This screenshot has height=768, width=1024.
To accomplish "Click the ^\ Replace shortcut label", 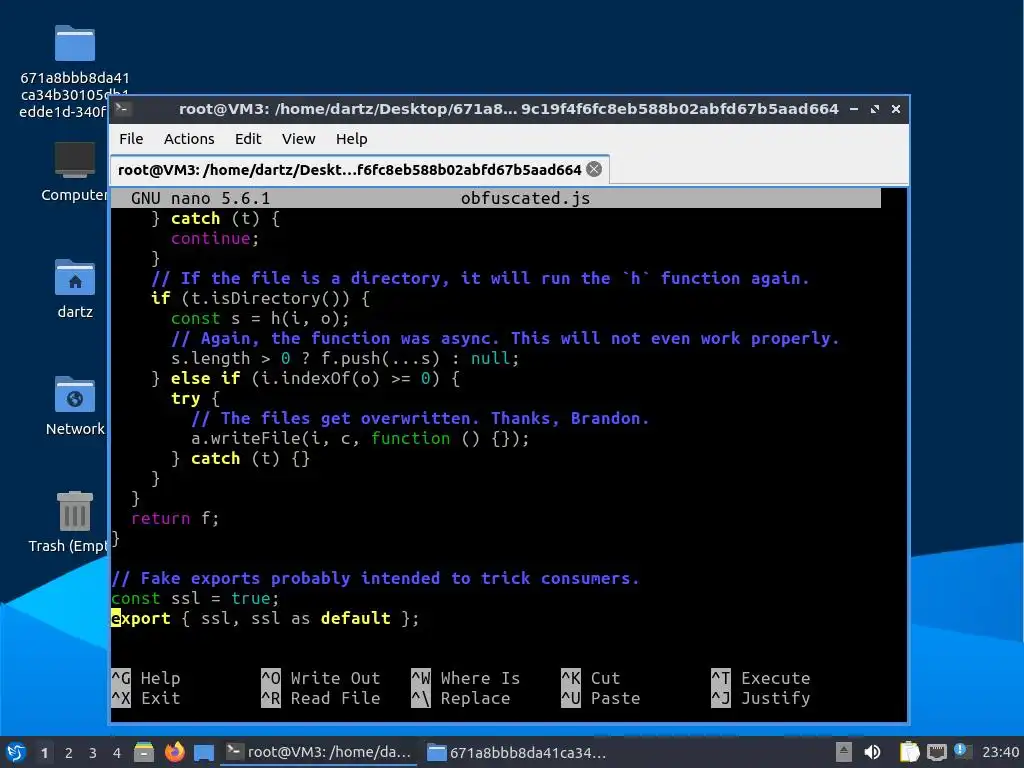I will 461,698.
